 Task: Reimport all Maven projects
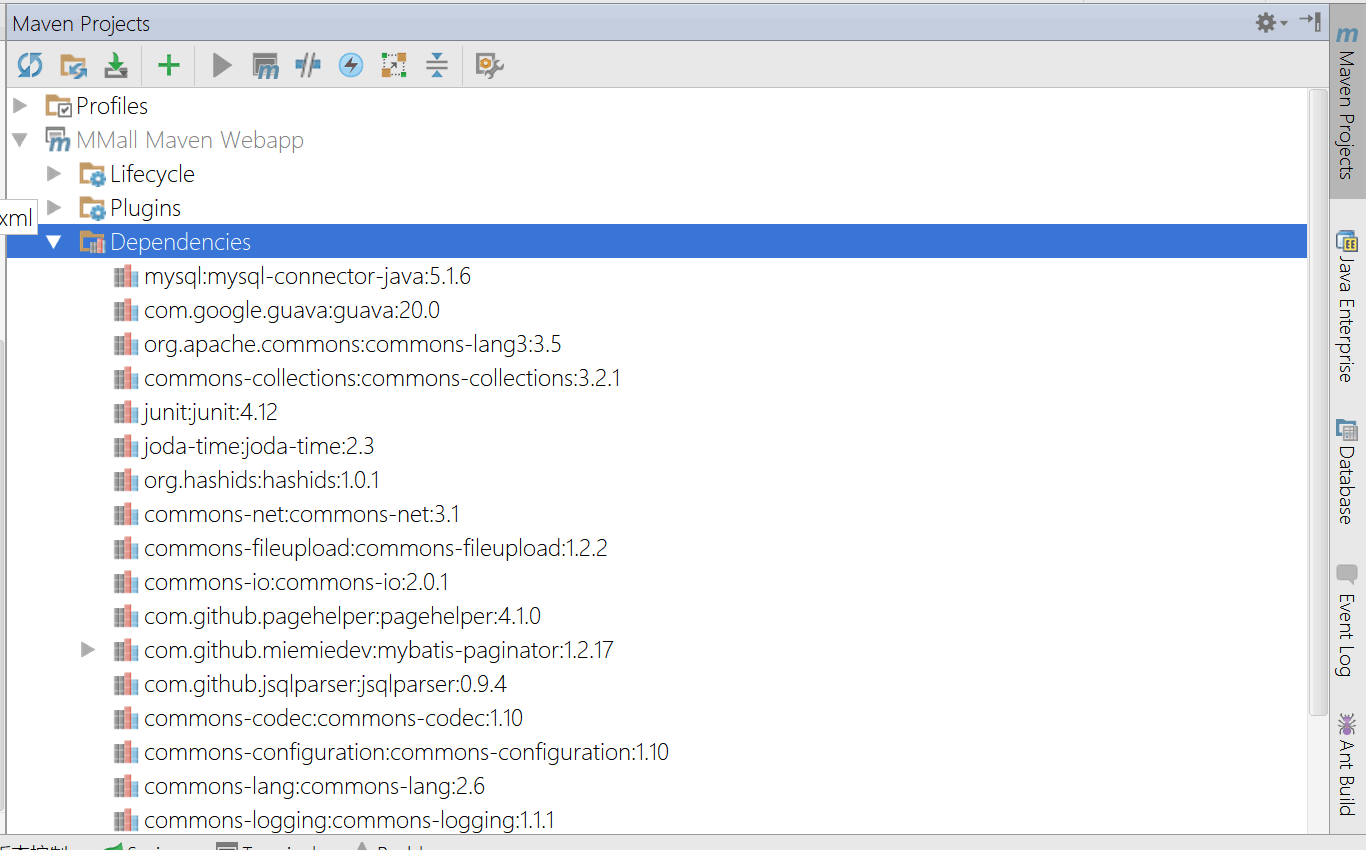coord(30,66)
